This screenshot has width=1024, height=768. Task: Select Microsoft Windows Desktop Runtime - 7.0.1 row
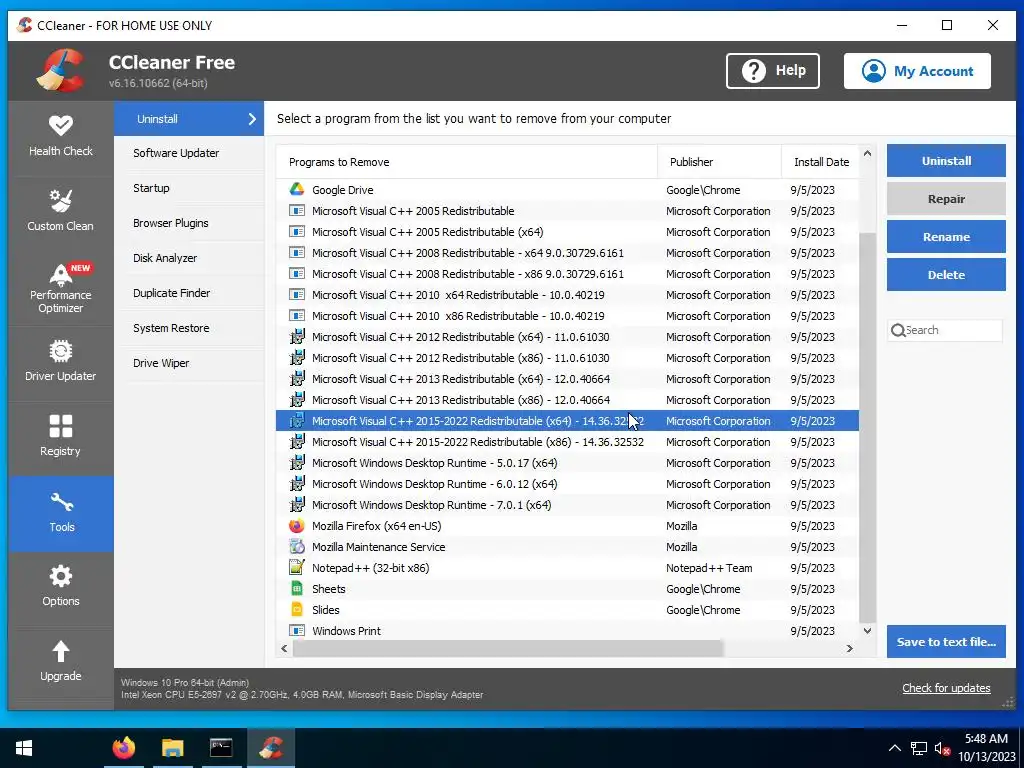[x=567, y=505]
